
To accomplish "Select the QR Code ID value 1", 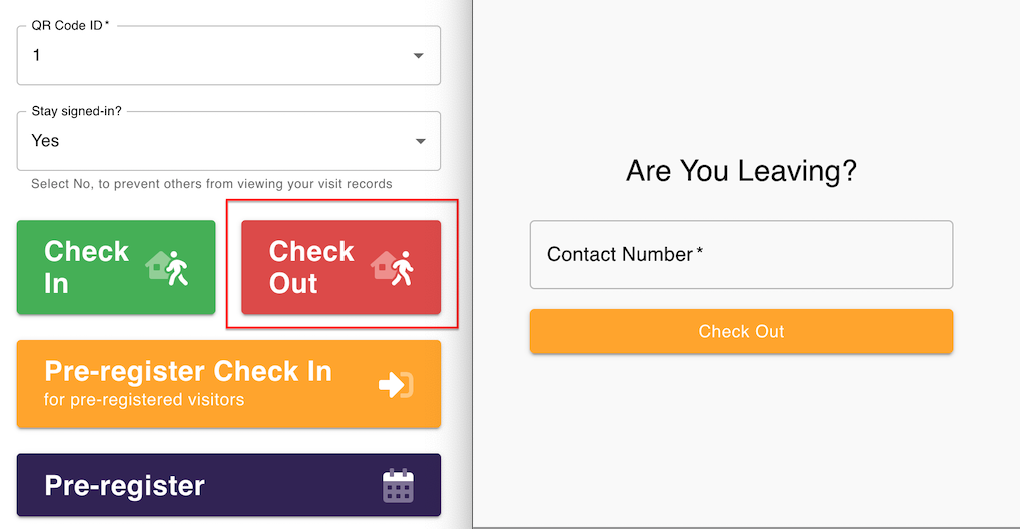I will [37, 56].
